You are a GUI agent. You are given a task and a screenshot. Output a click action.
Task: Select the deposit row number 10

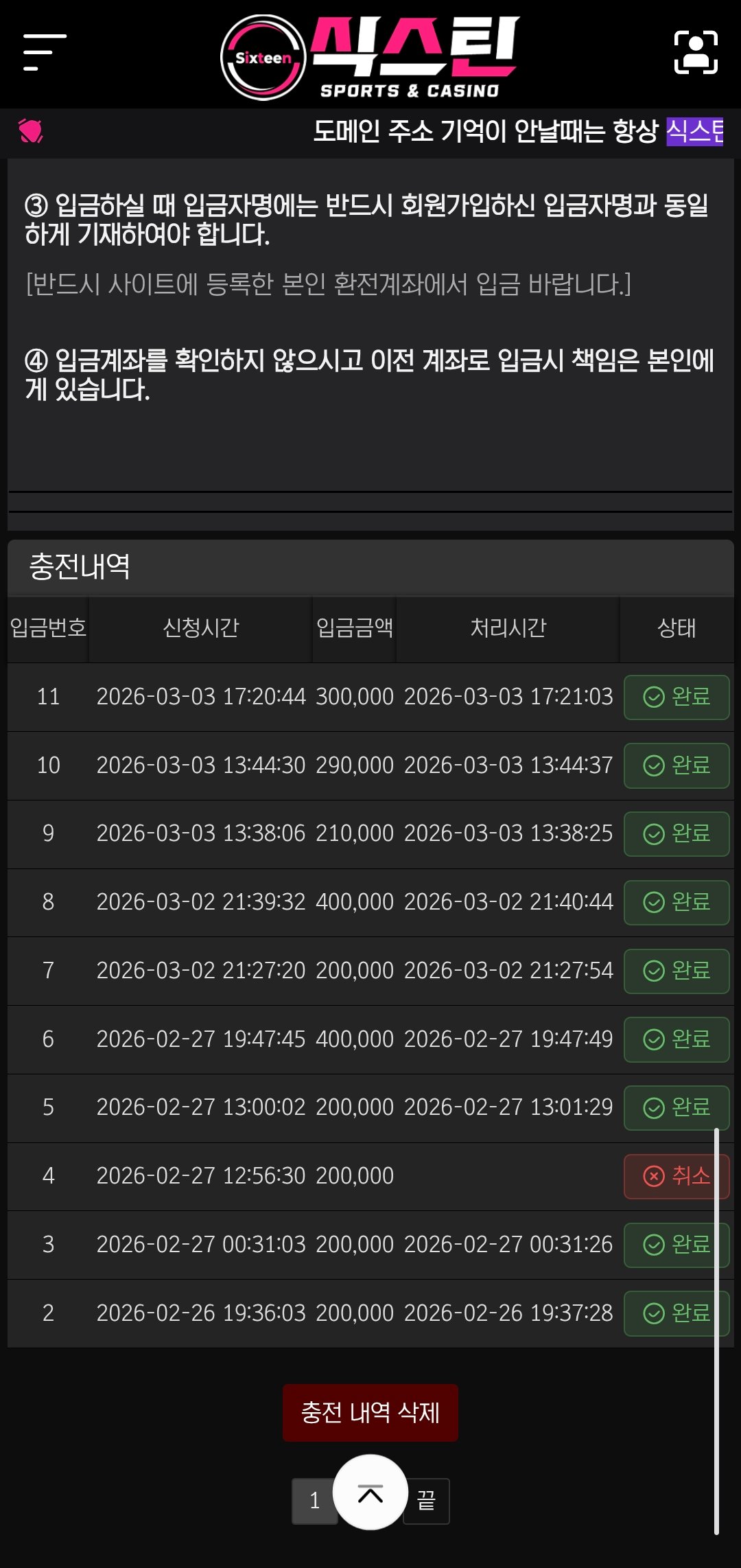(48, 765)
